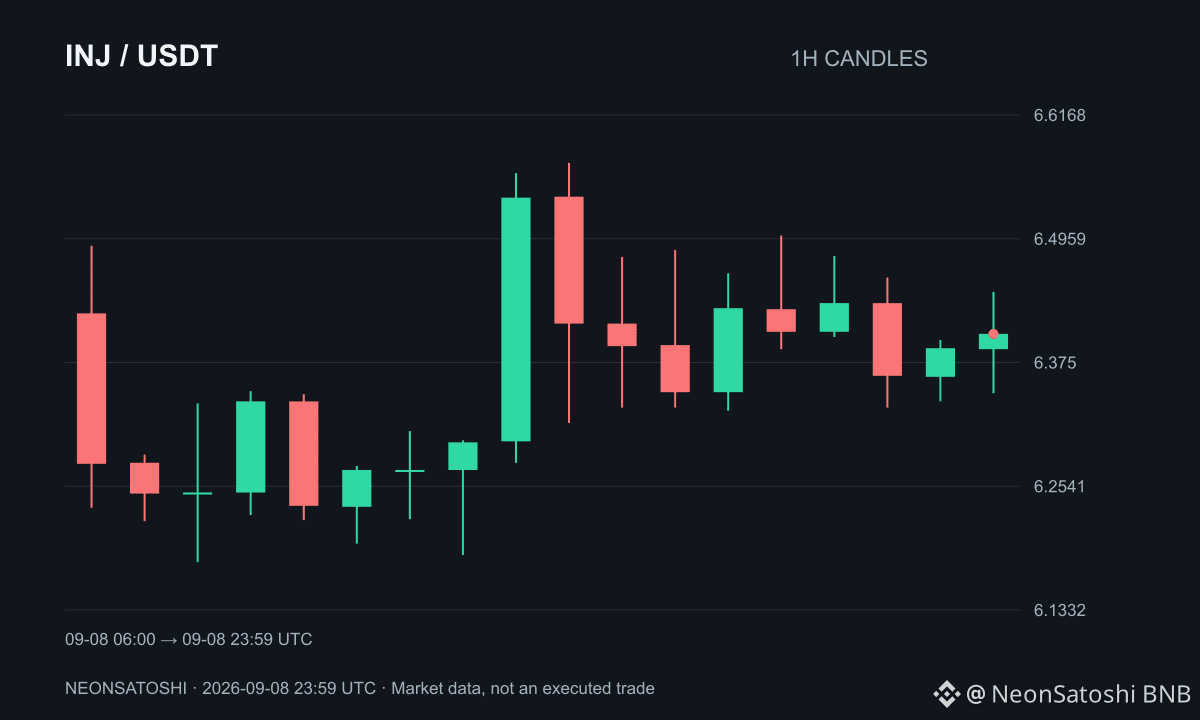1200x720 pixels.
Task: Click the small green cross candle before the spike
Action: pos(410,470)
